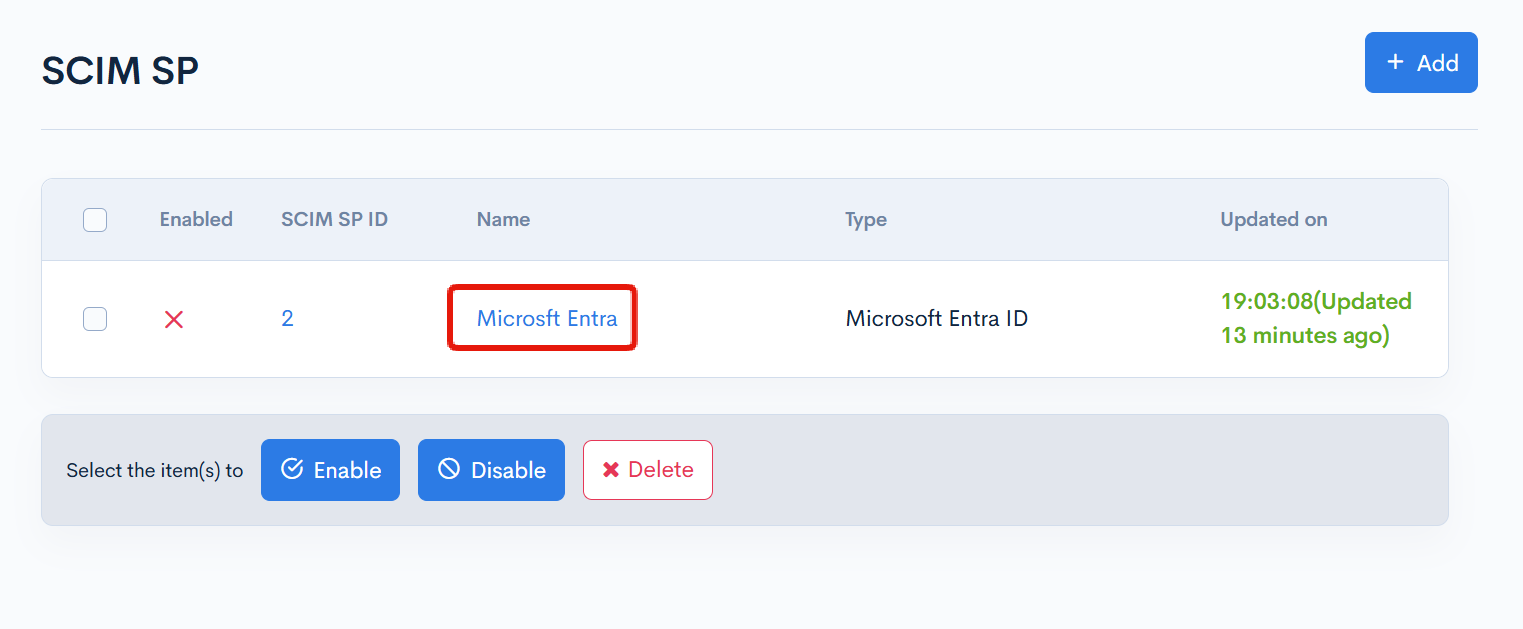Screen dimensions: 1523x629
Task: Click the plus icon in Add button
Action: [x=1395, y=62]
